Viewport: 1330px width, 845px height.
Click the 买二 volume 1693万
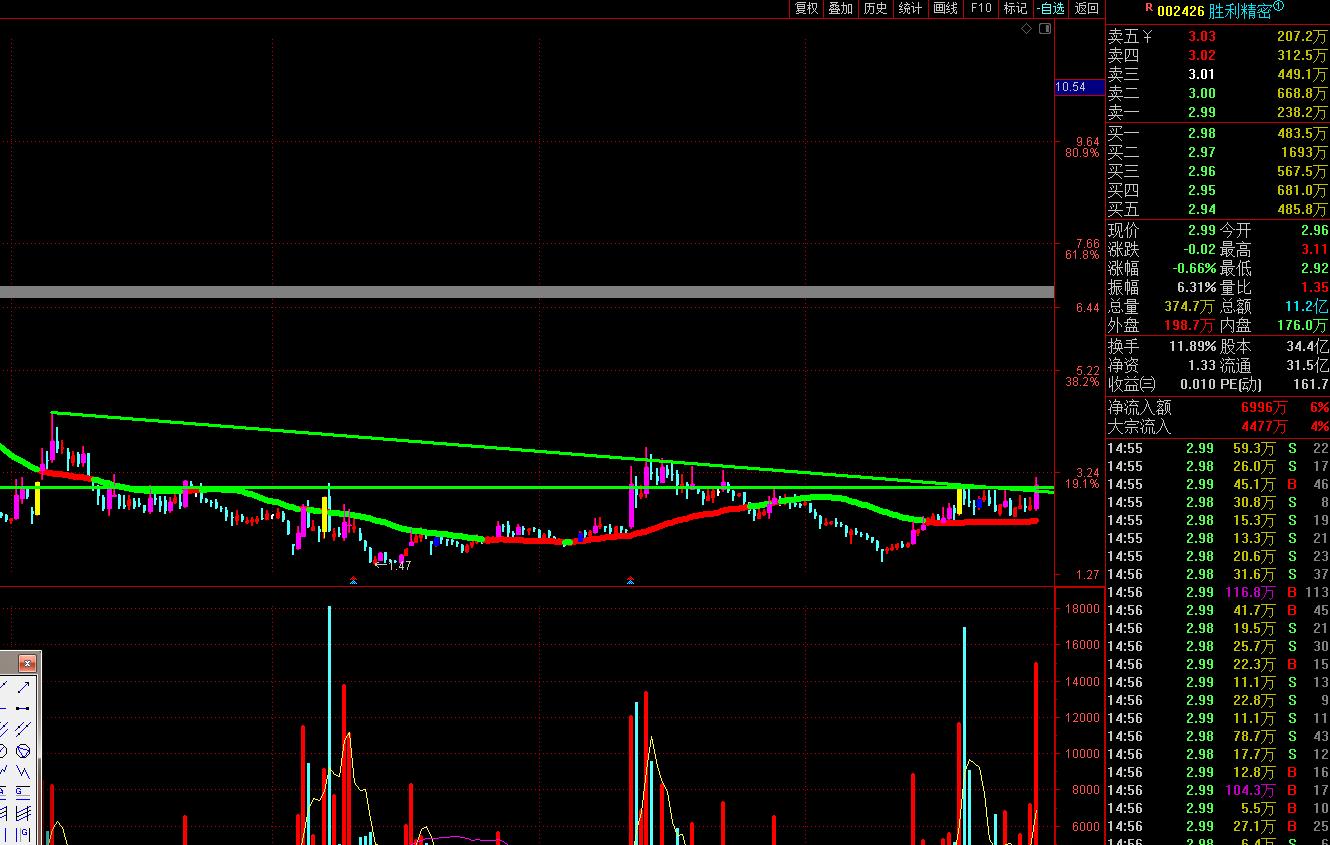1305,152
